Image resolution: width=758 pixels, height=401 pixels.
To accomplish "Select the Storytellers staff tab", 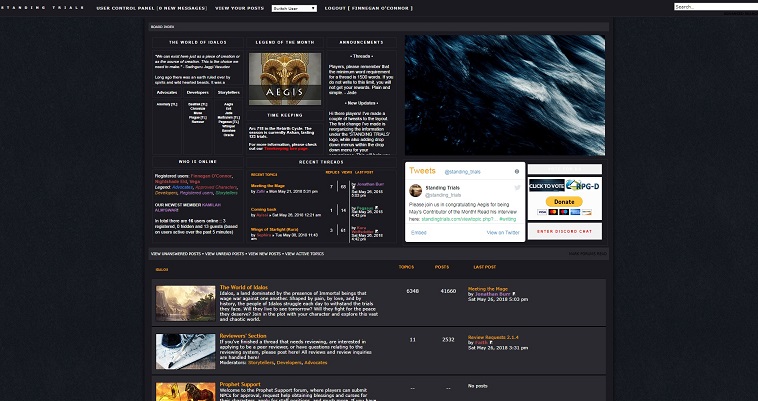I will pos(229,92).
